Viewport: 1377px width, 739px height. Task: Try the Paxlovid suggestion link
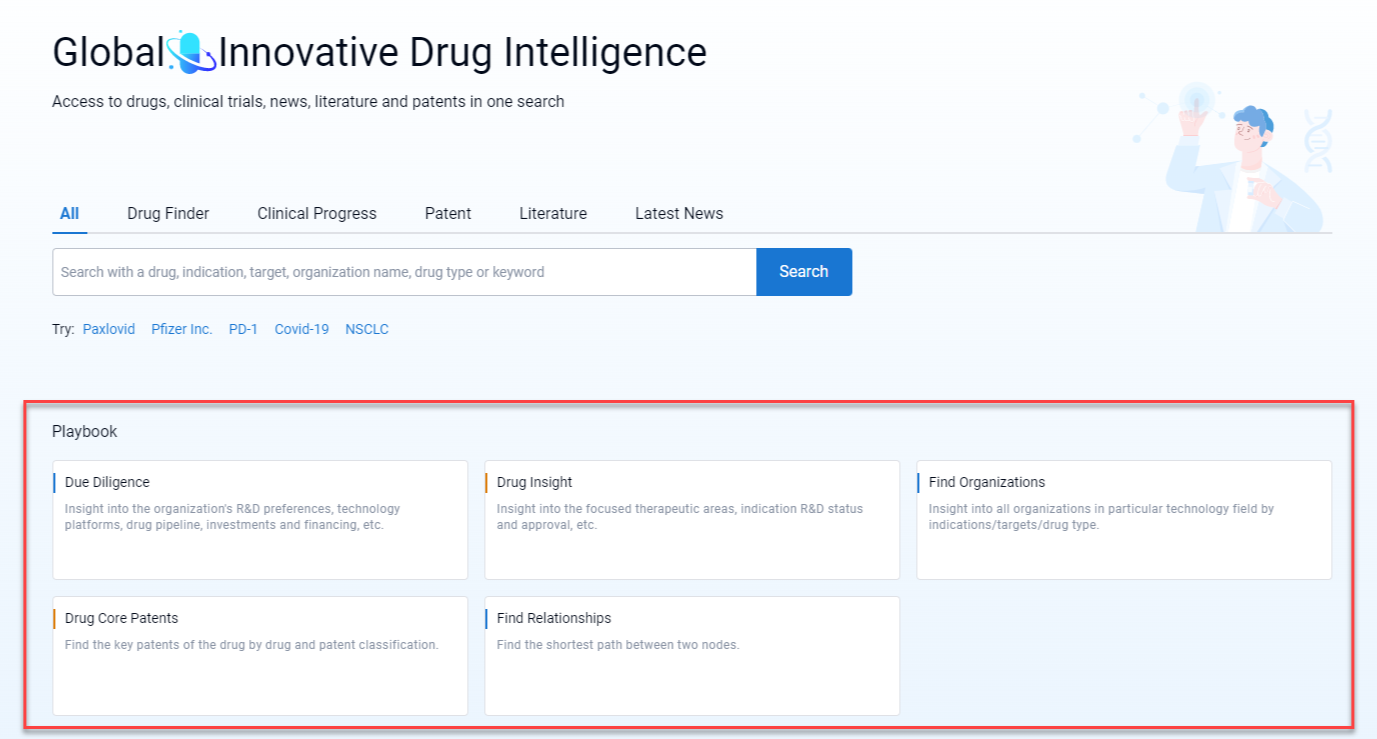109,329
